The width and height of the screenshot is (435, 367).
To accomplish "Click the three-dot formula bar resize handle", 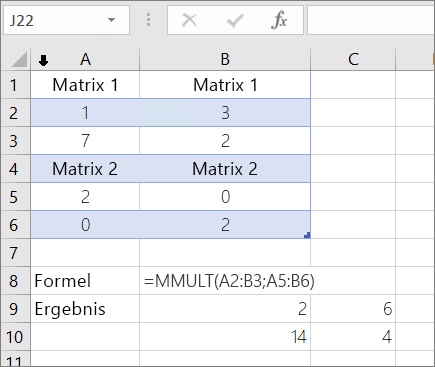I will [148, 20].
